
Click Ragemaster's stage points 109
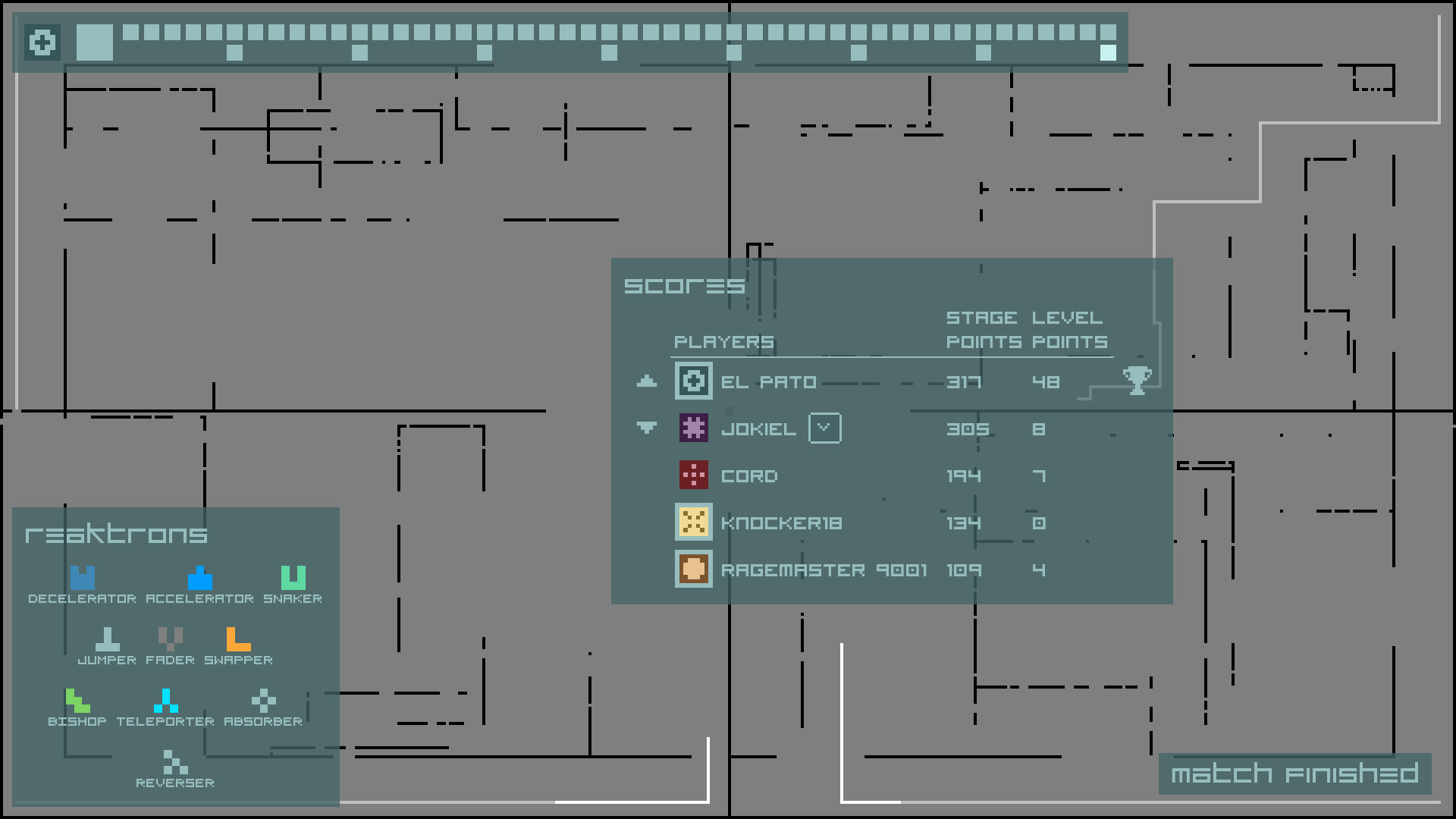point(964,570)
